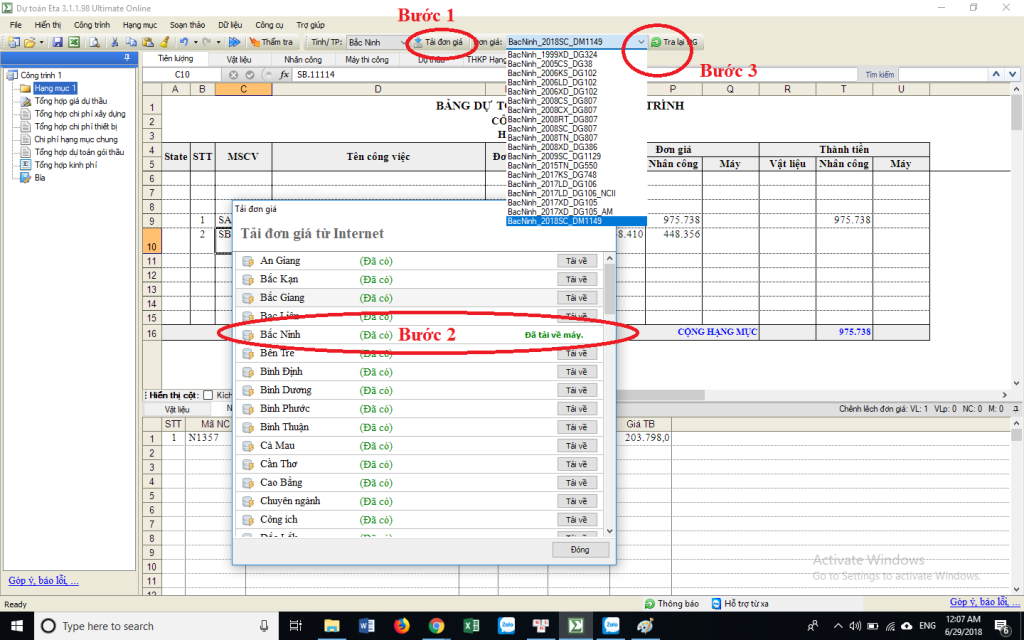Open the Dữ liệu menu
Viewport: 1024px width, 640px height.
pos(229,23)
